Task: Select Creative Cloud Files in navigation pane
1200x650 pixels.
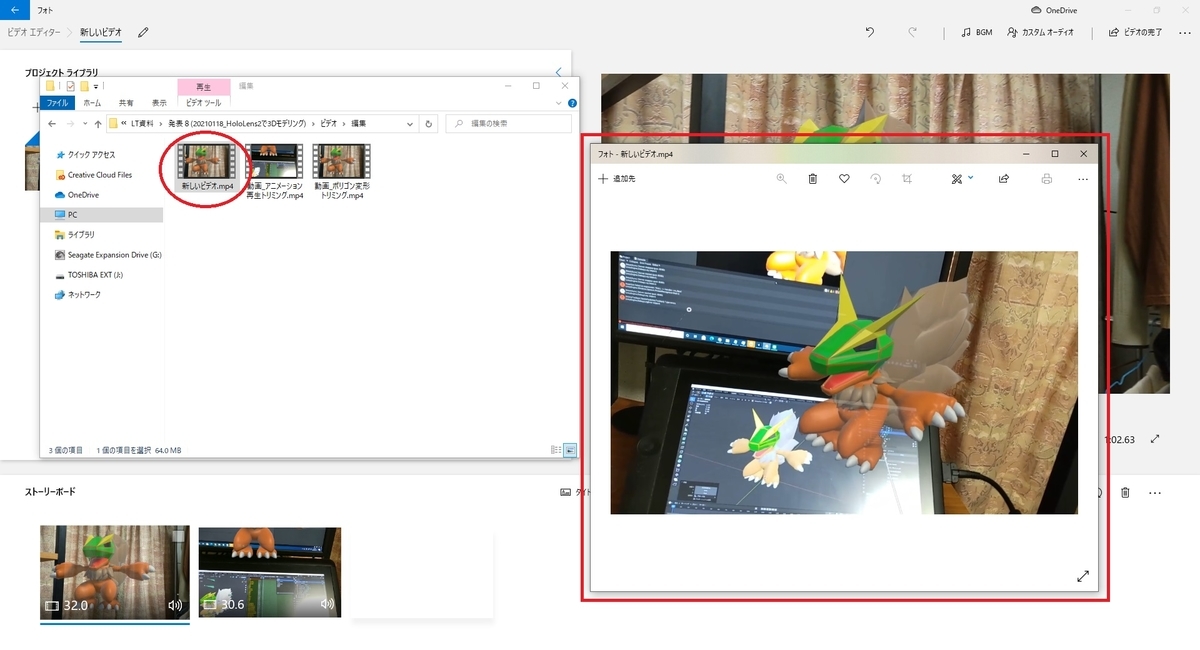Action: point(93,175)
